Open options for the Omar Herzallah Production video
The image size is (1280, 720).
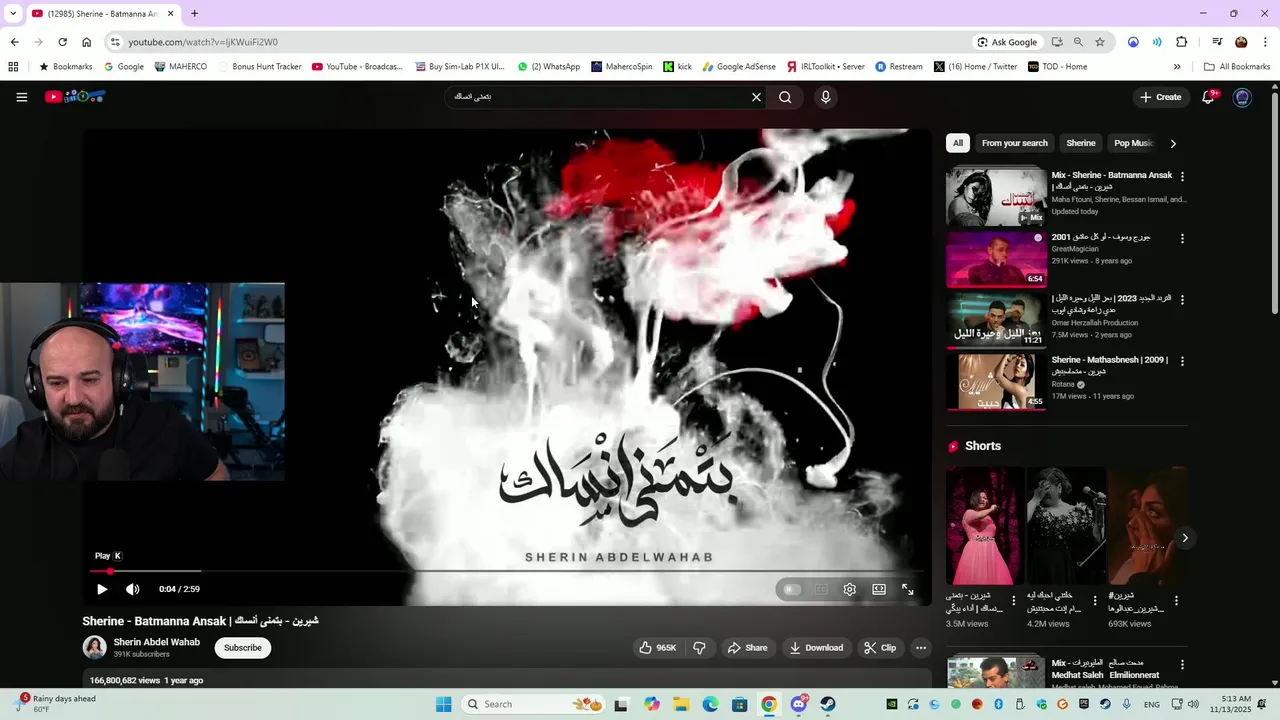tap(1182, 300)
